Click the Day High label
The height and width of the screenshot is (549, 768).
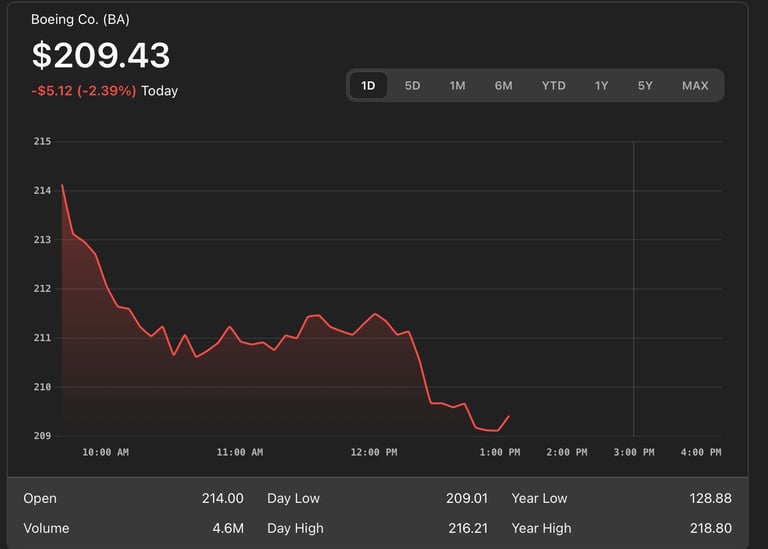click(x=295, y=528)
